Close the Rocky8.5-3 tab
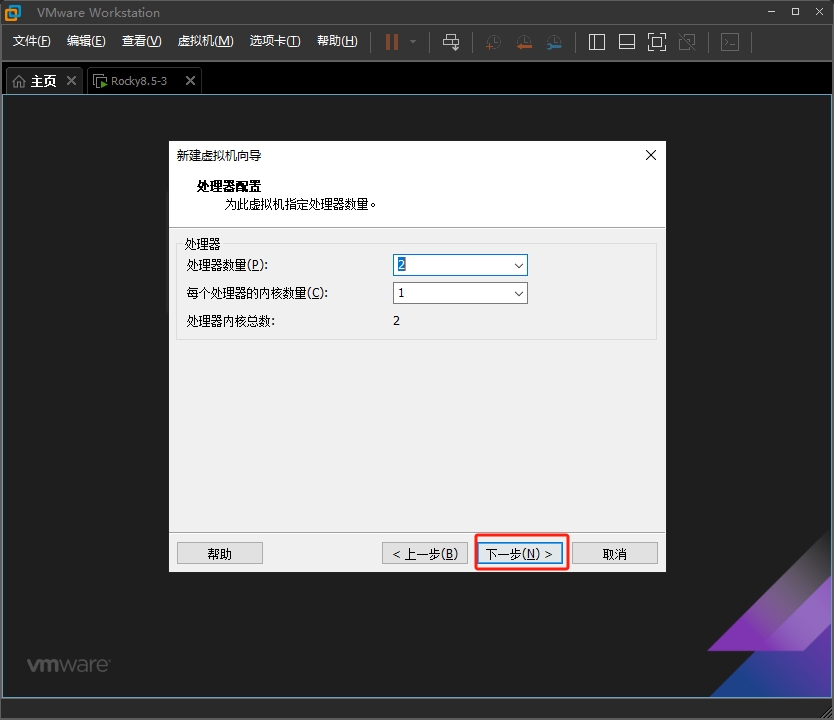This screenshot has height=720, width=834. tap(190, 81)
